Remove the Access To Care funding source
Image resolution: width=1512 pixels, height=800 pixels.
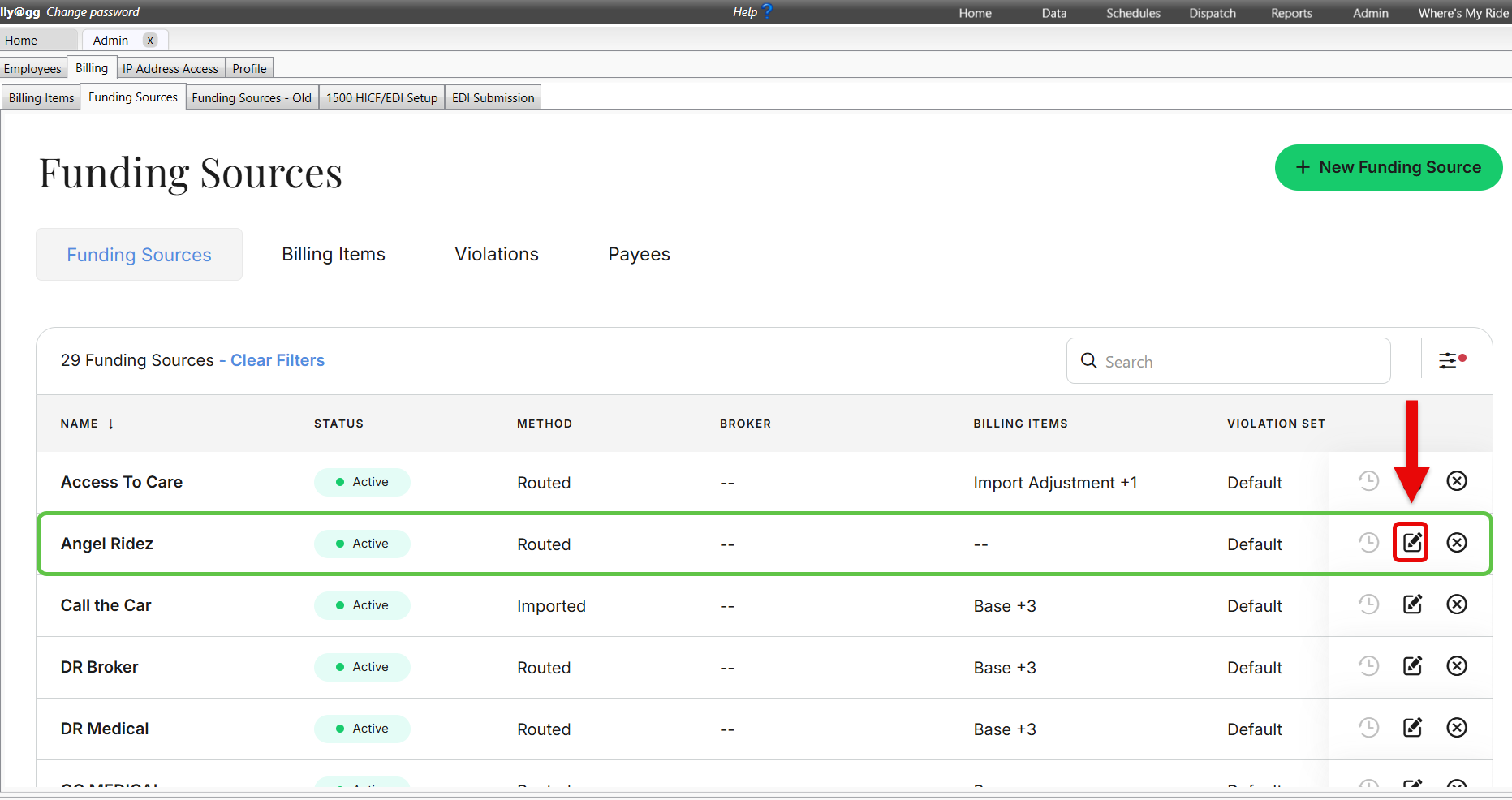[x=1457, y=481]
